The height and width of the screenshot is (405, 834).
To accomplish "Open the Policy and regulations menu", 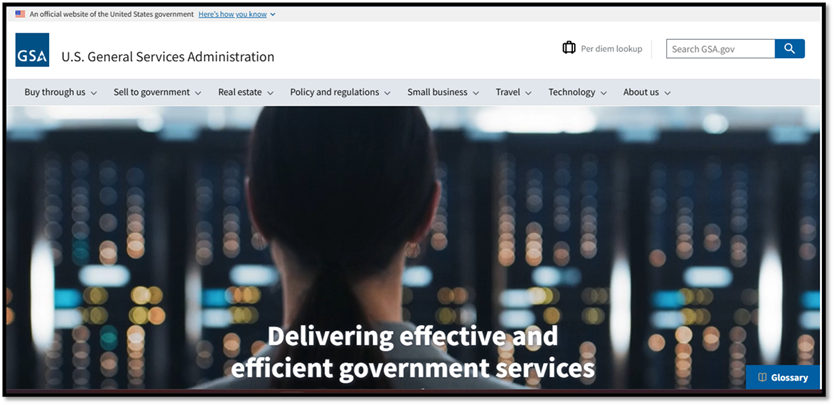I will (340, 92).
